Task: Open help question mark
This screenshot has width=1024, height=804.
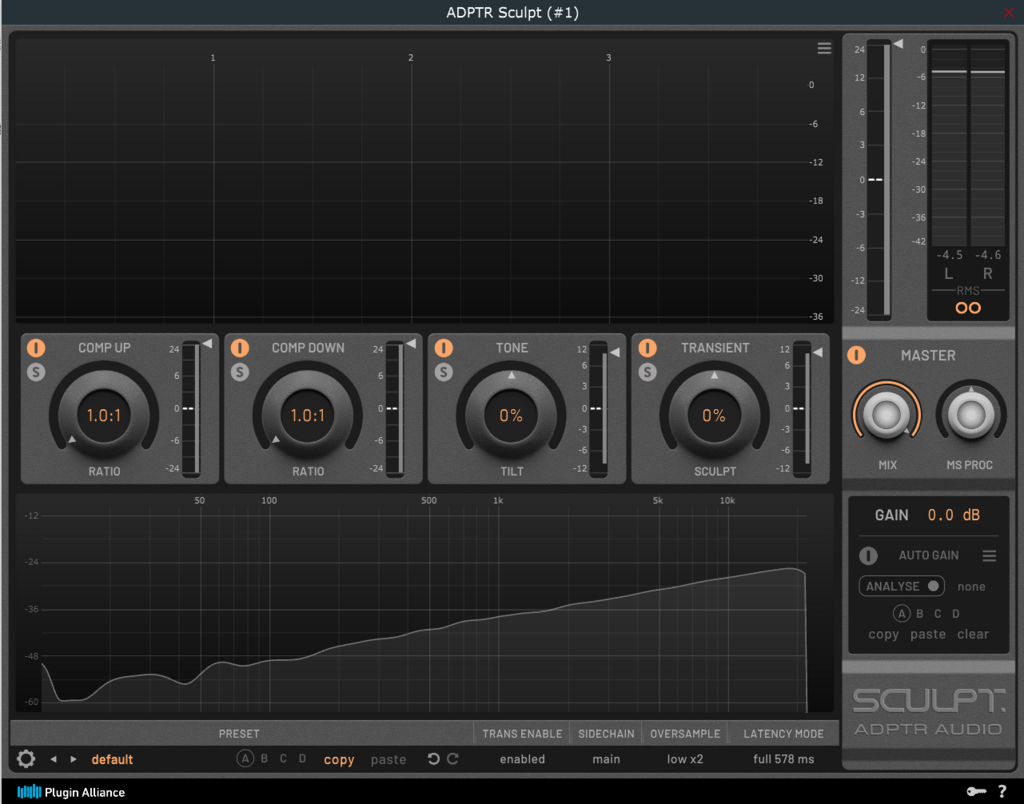Action: [1002, 792]
